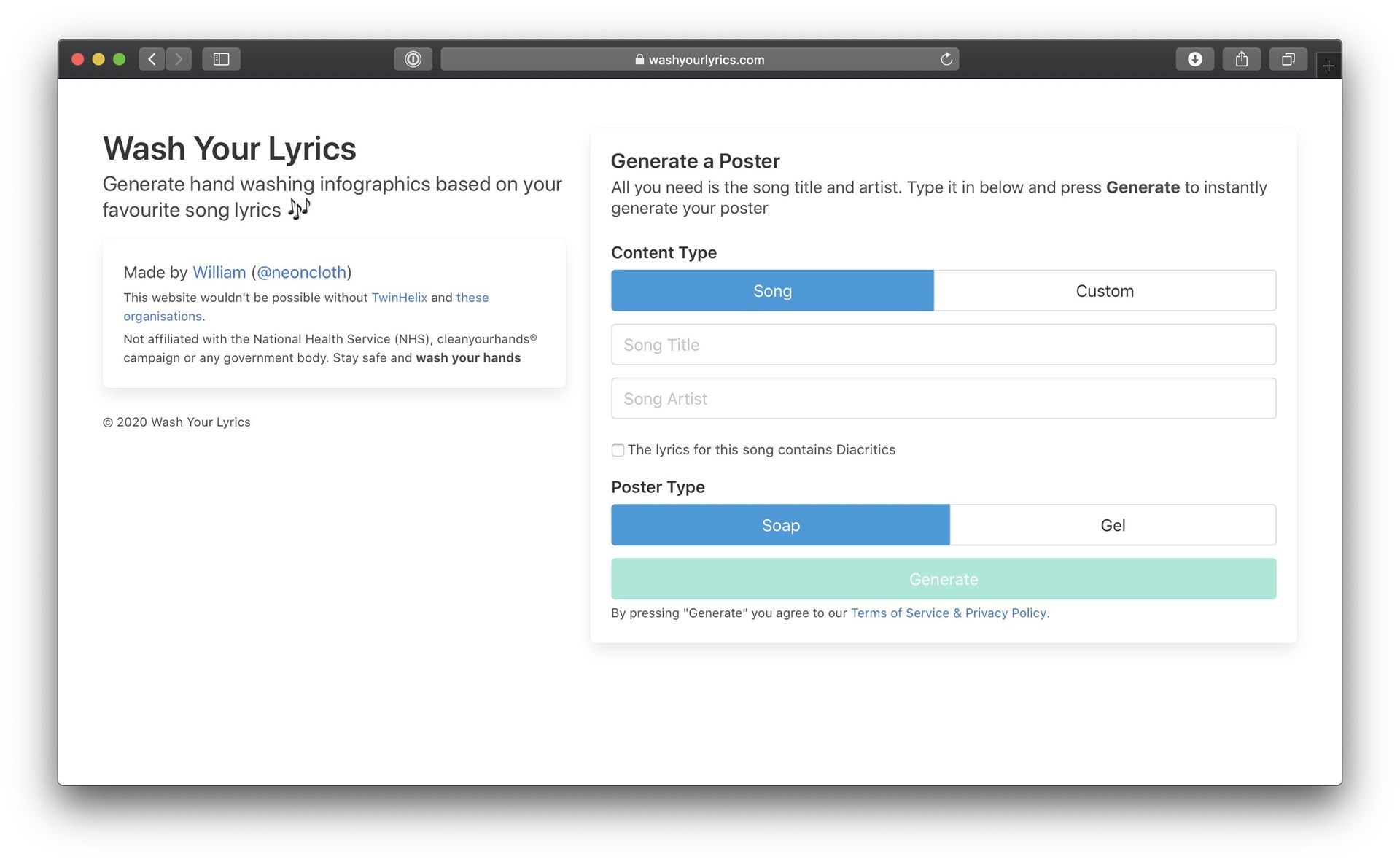The width and height of the screenshot is (1400, 862).
Task: Focus the Song Artist input field
Action: 943,399
